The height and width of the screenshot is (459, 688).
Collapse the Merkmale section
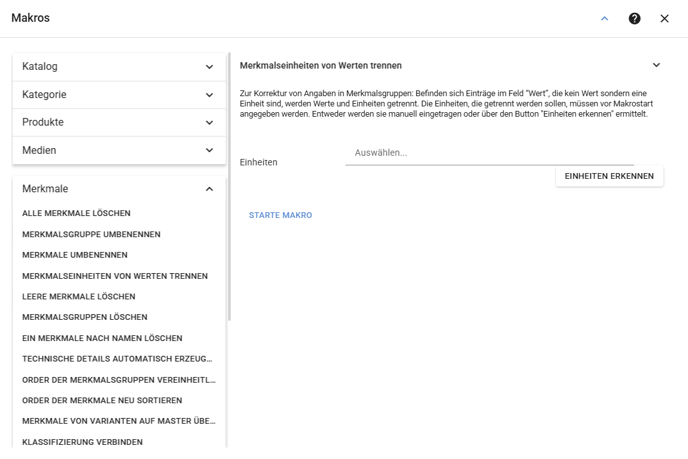point(119,189)
